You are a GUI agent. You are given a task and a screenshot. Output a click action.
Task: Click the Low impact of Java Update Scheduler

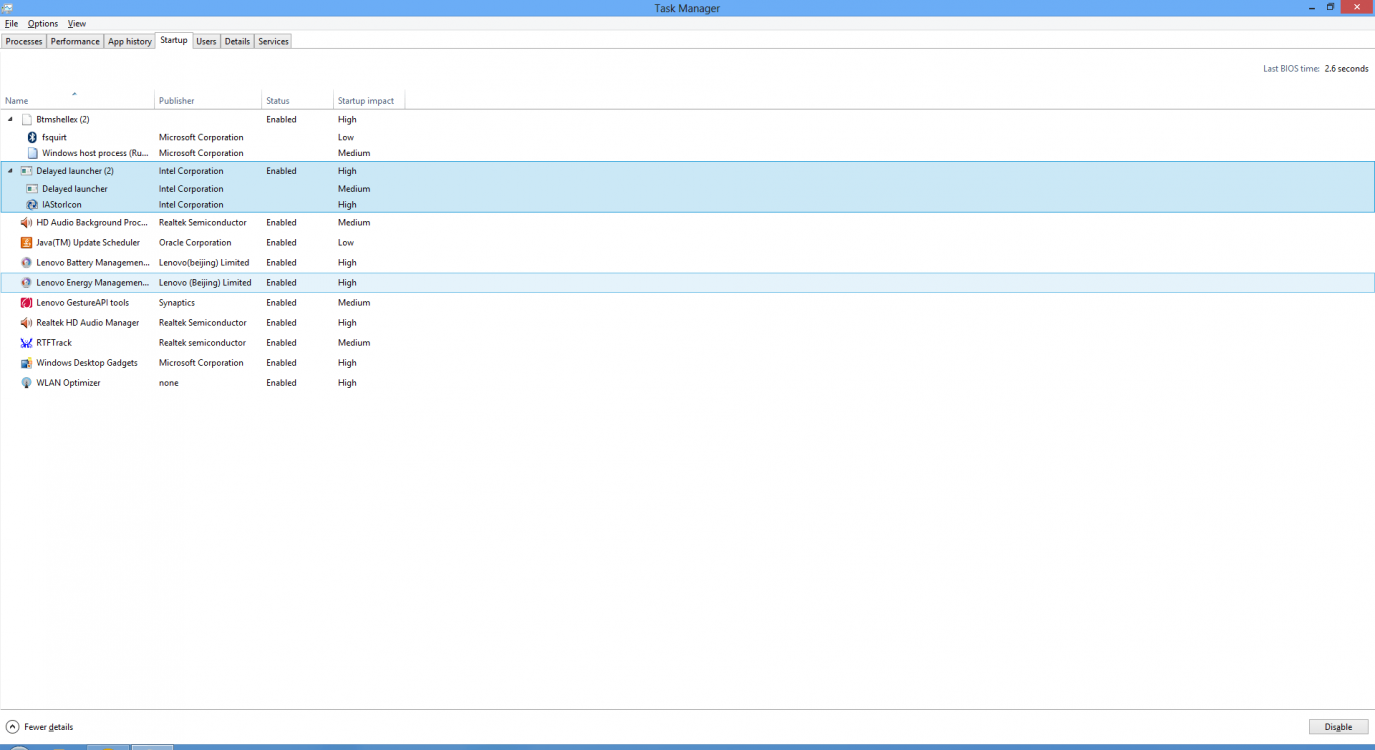click(346, 243)
